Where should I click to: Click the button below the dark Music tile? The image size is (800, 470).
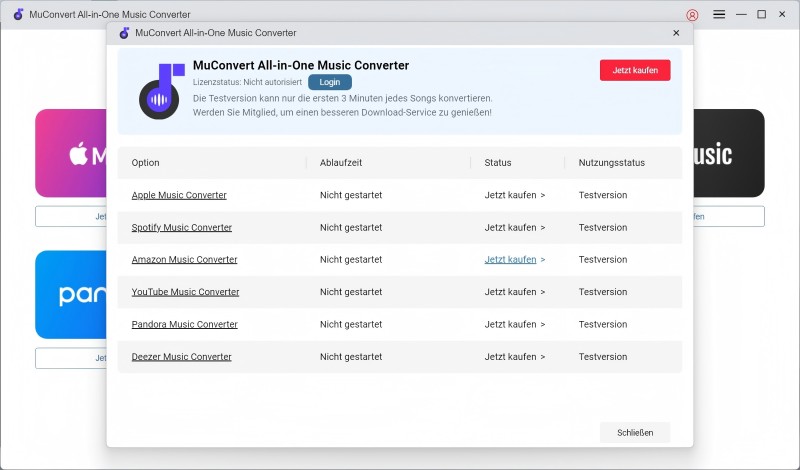pyautogui.click(x=729, y=216)
